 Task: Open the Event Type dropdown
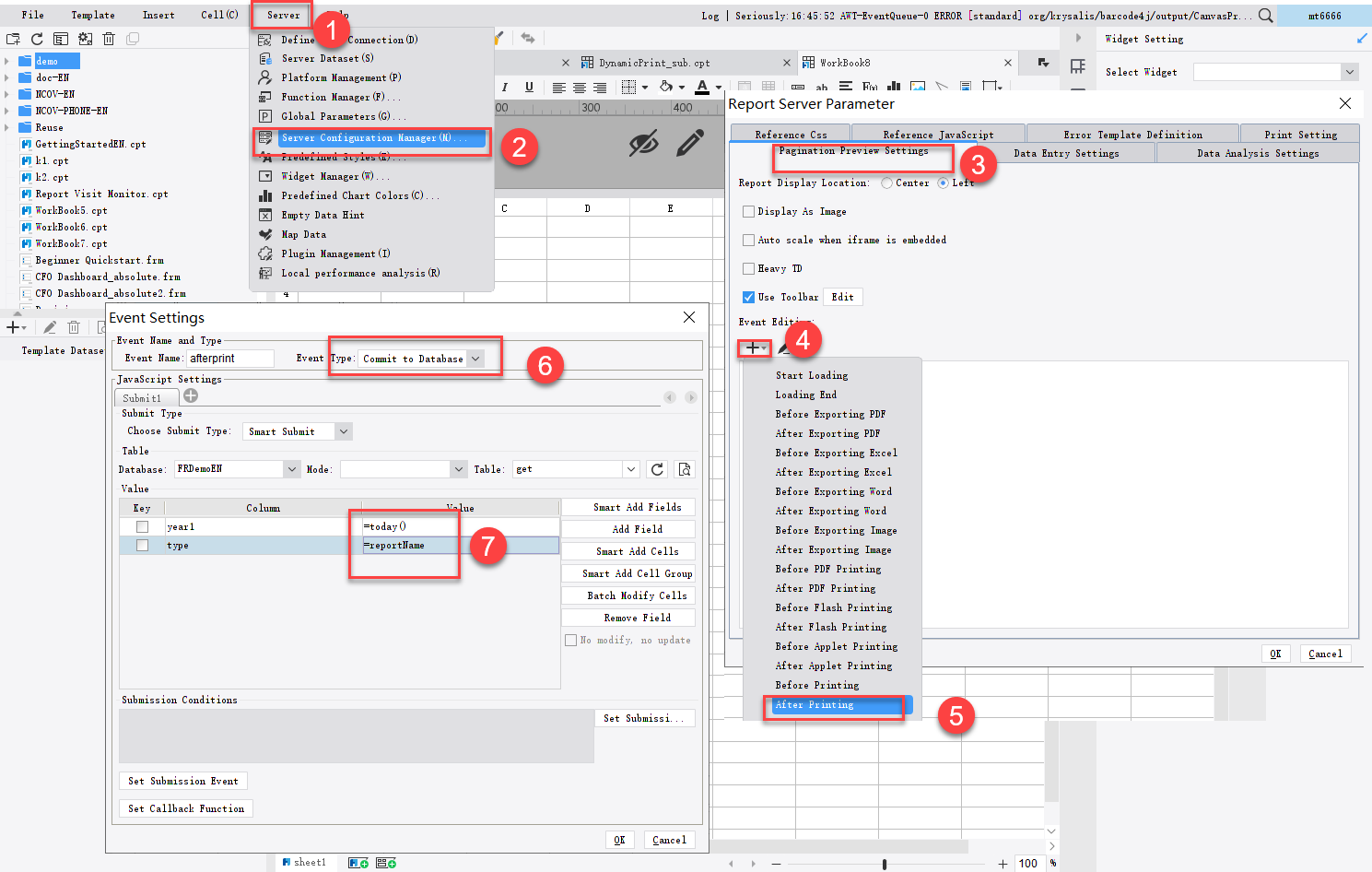pos(475,359)
